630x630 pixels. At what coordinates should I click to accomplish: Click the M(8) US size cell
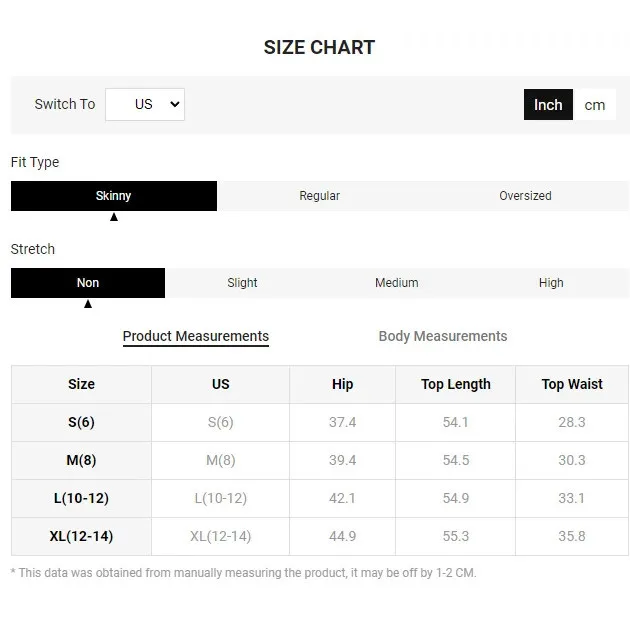tap(221, 460)
